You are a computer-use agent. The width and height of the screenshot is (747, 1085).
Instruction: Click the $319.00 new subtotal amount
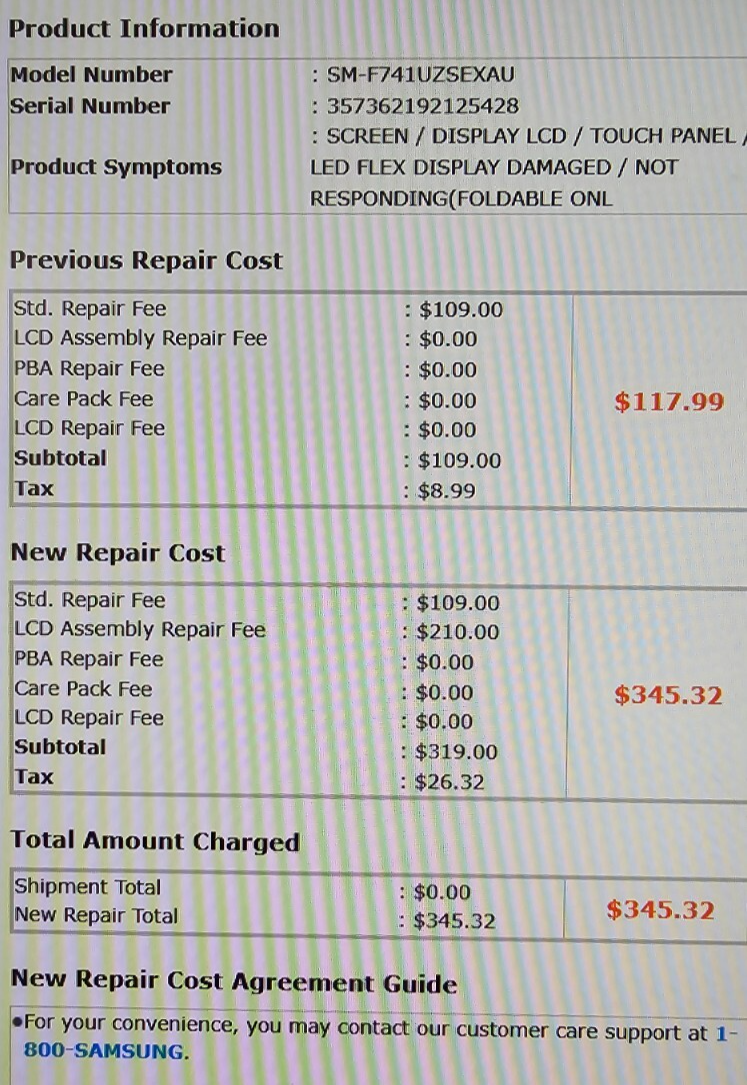(456, 751)
